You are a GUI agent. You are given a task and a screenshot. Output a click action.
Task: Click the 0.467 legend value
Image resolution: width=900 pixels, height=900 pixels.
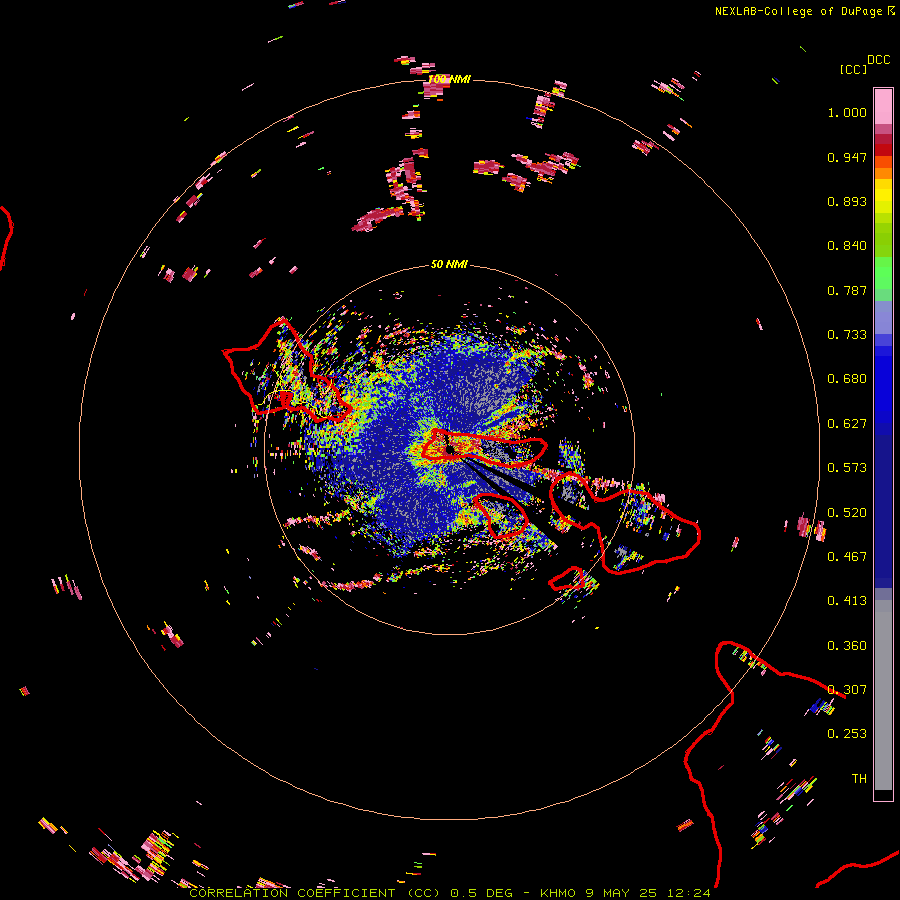847,557
